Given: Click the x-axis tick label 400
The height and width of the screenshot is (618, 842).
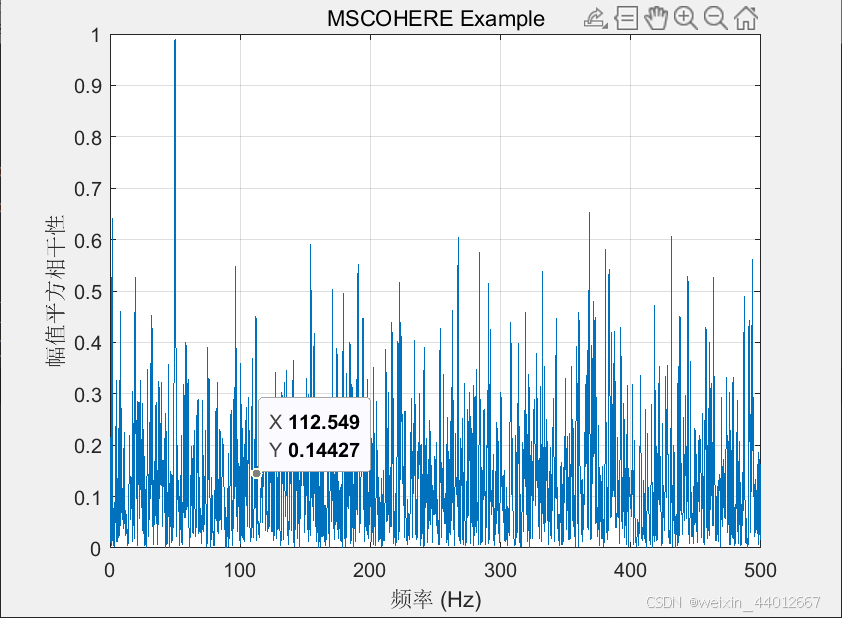Looking at the screenshot, I should (x=630, y=570).
